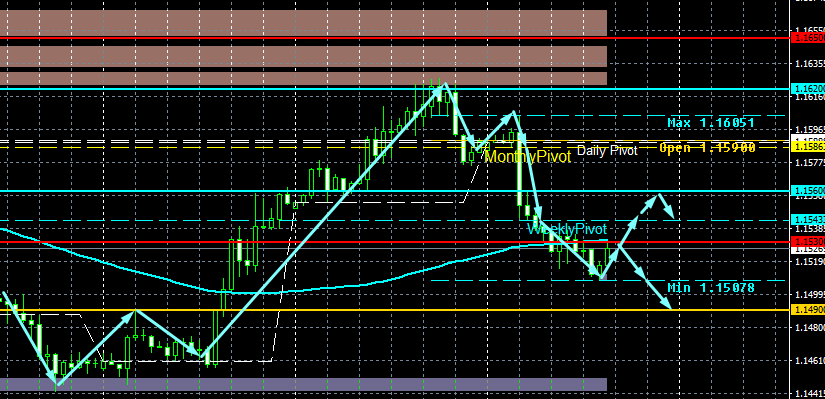Click the Min 1.15078 label
This screenshot has height=399, width=825.
(x=711, y=288)
